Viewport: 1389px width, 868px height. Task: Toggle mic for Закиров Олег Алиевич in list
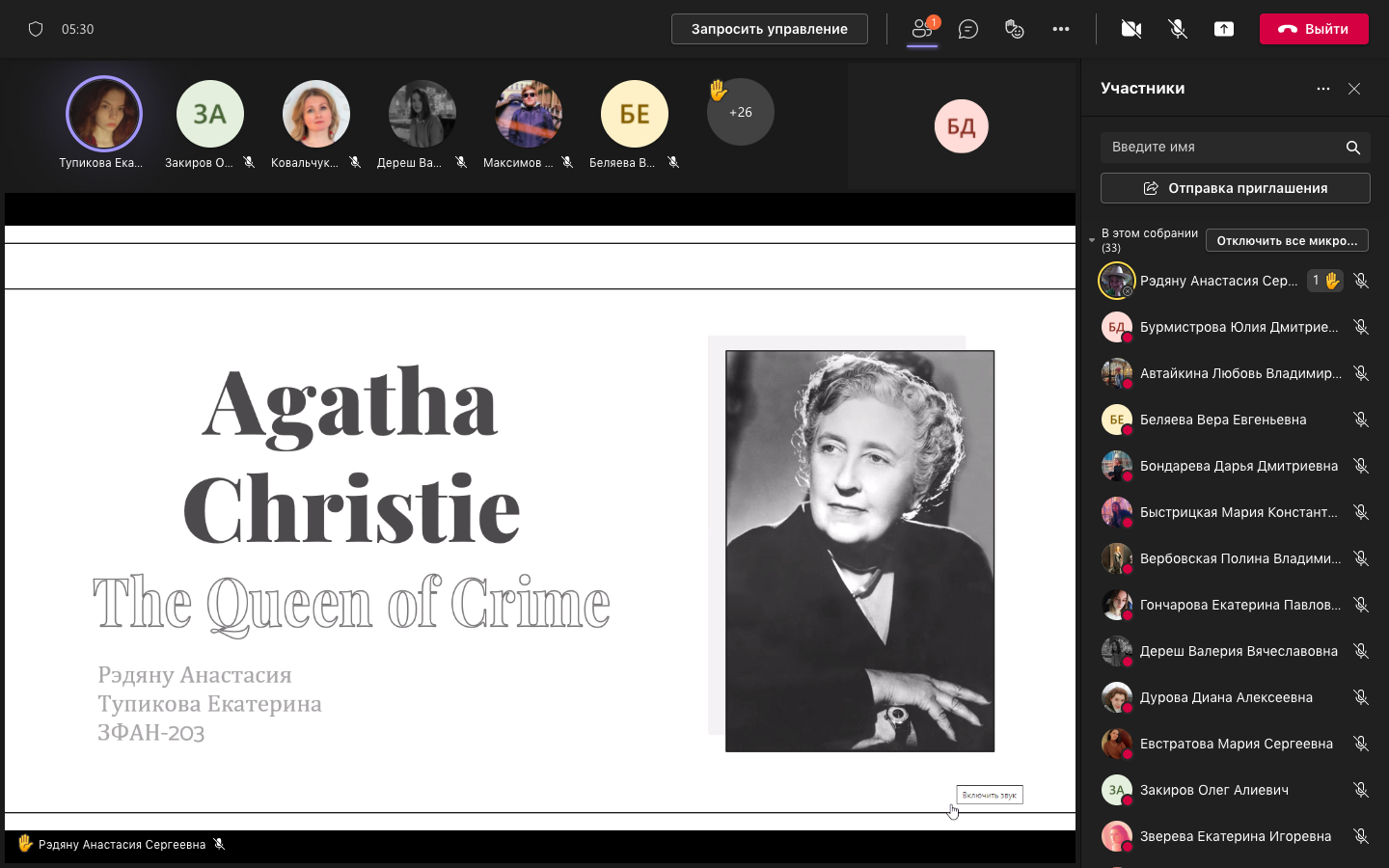[1360, 790]
